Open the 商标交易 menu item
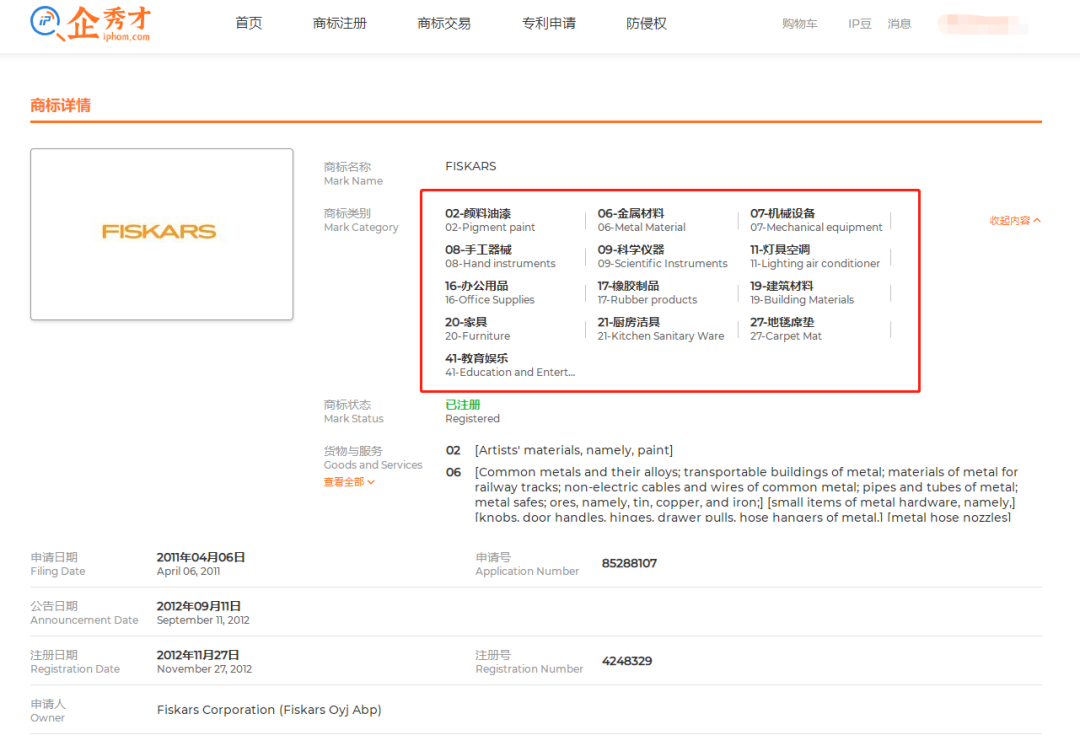This screenshot has width=1080, height=746. [444, 23]
